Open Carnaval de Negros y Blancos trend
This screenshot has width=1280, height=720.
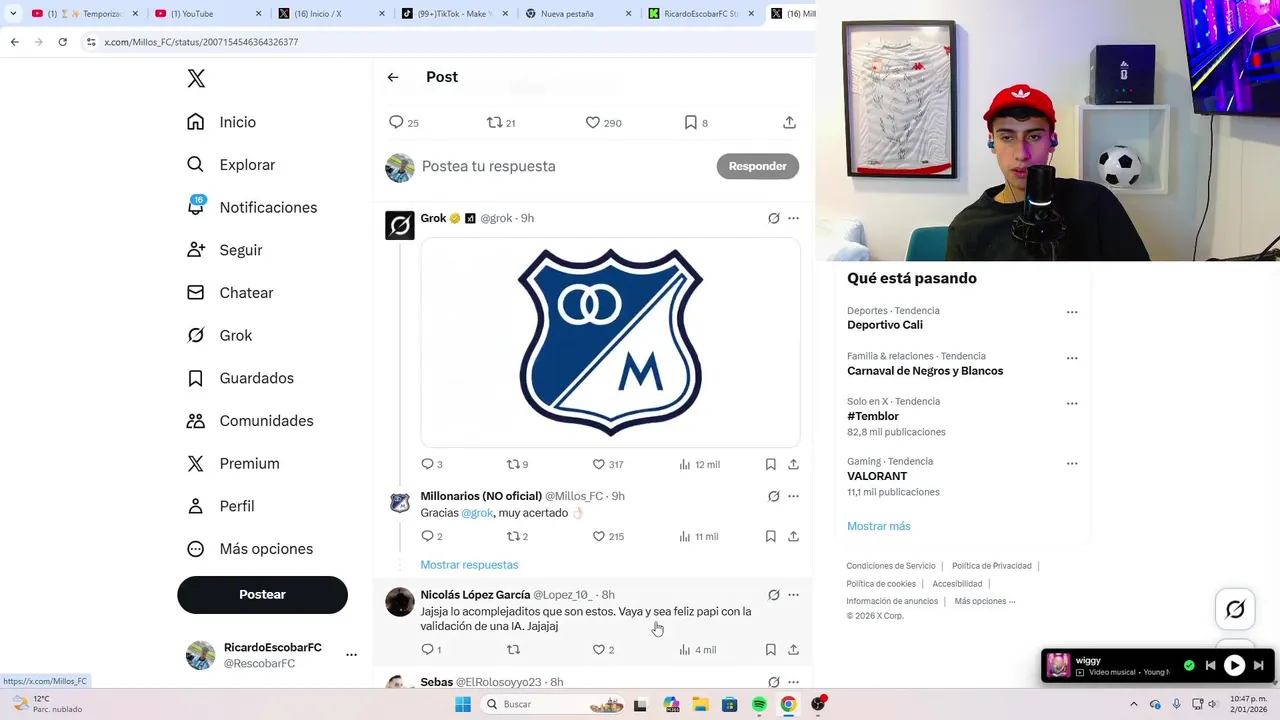pos(925,371)
